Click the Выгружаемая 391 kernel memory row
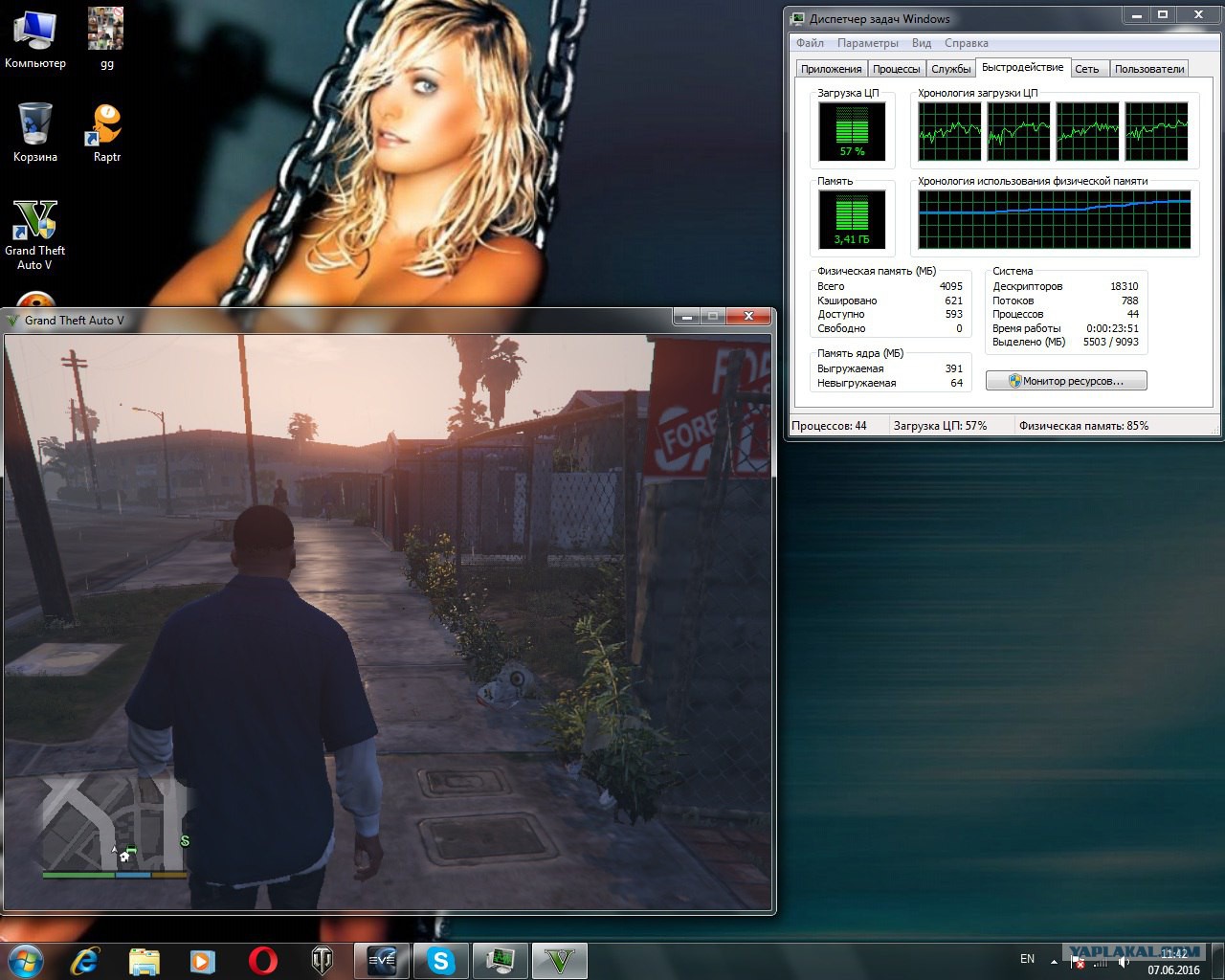The height and width of the screenshot is (980, 1225). (x=890, y=368)
